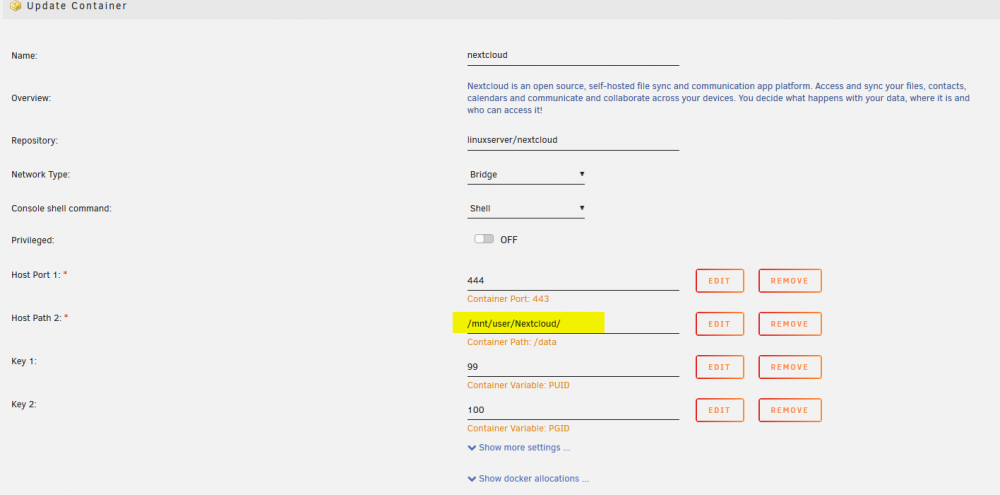Viewport: 1000px width, 495px height.
Task: Click the Container Variable: PGID text
Action: tap(518, 429)
